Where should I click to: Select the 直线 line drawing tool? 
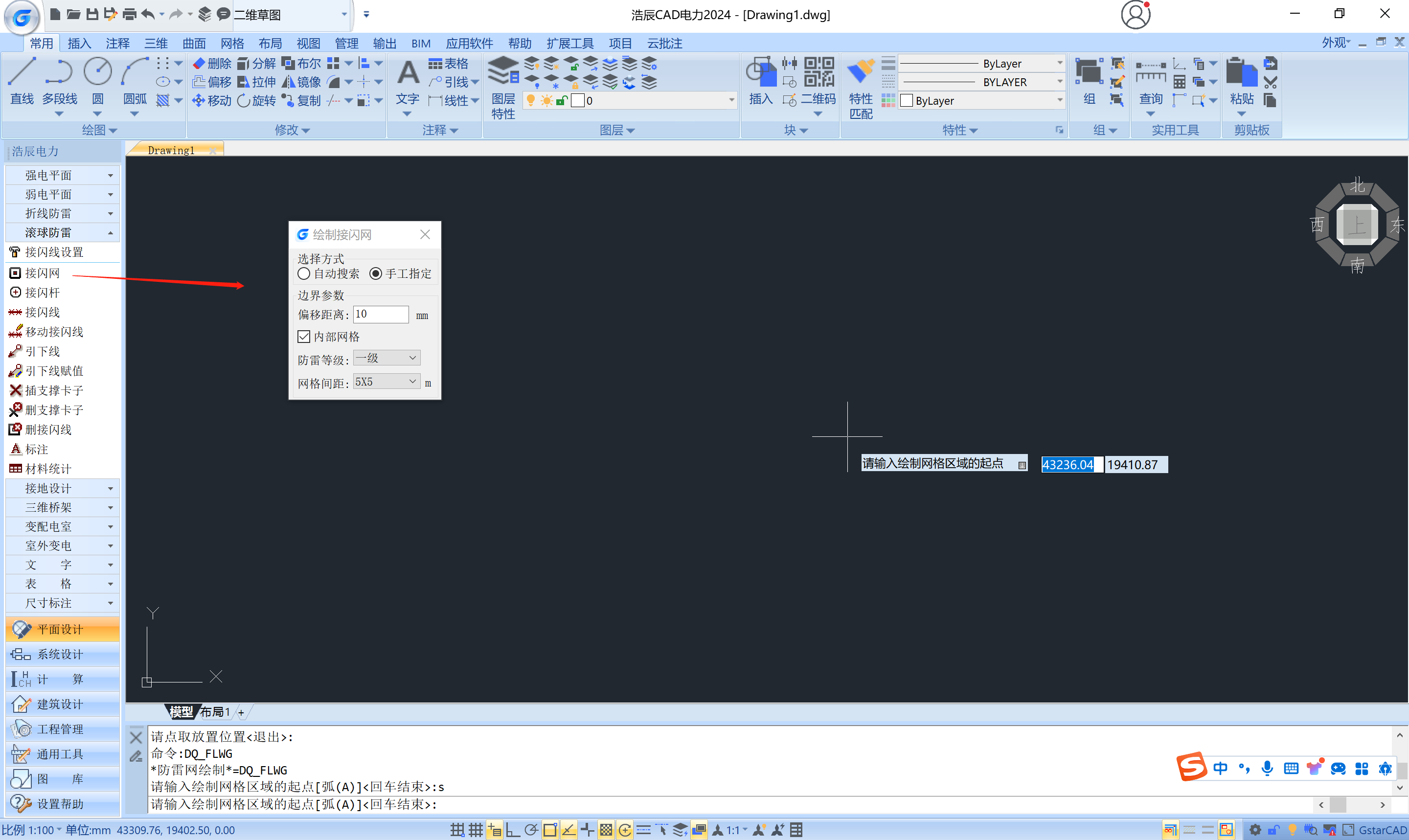click(x=22, y=73)
